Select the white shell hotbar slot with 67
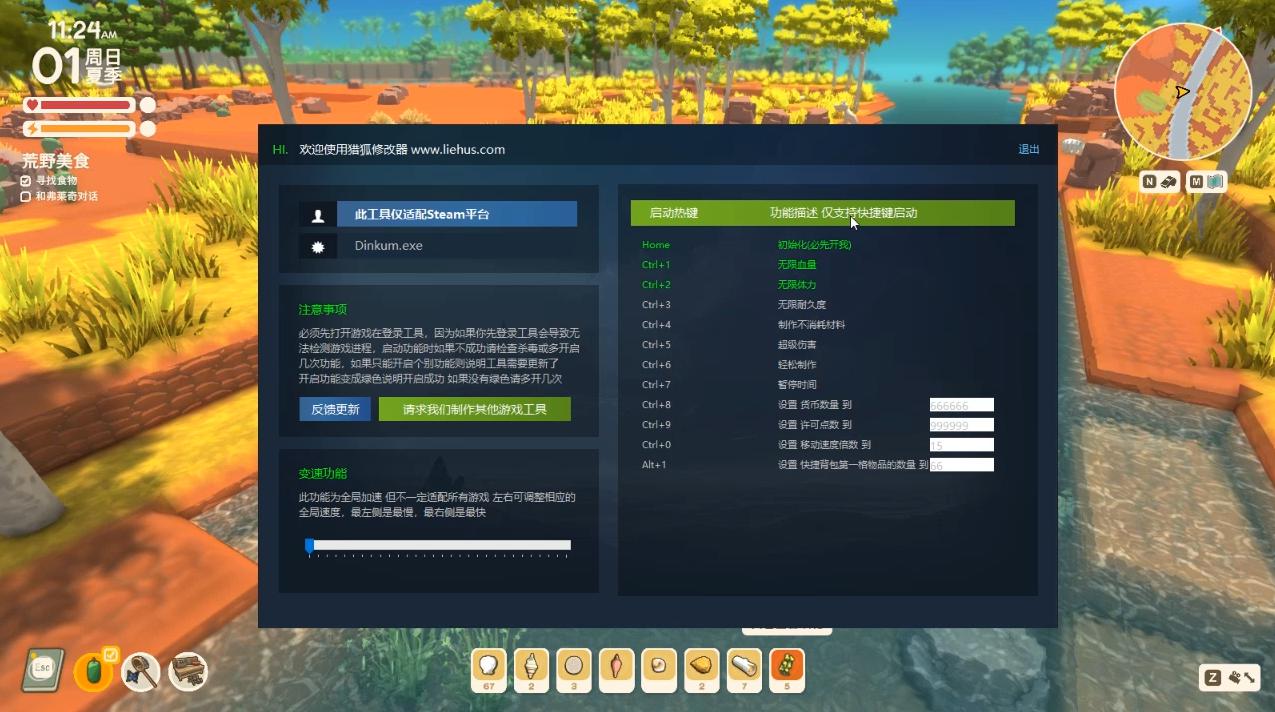 point(489,670)
